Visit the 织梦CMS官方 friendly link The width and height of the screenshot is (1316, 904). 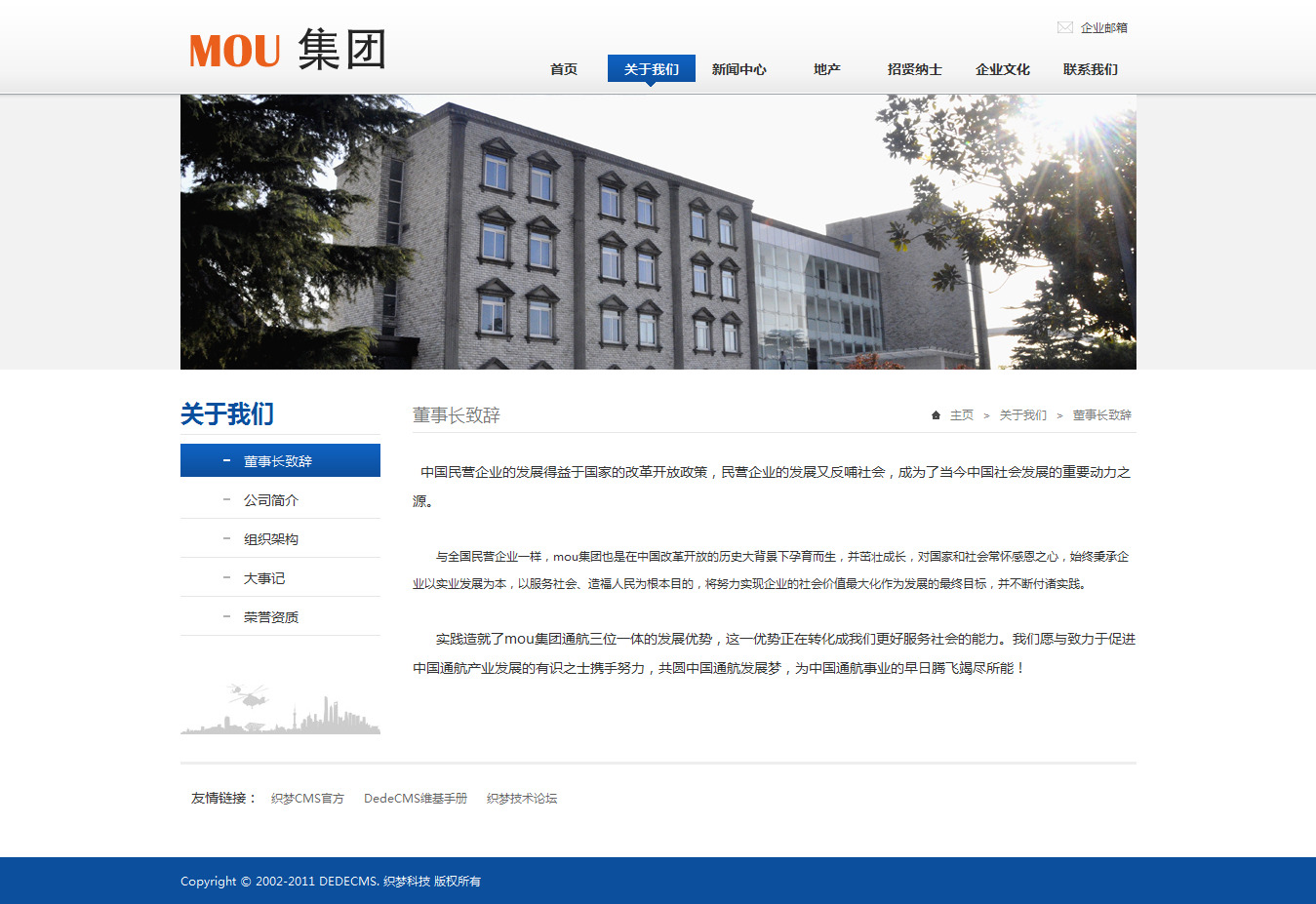pos(307,799)
